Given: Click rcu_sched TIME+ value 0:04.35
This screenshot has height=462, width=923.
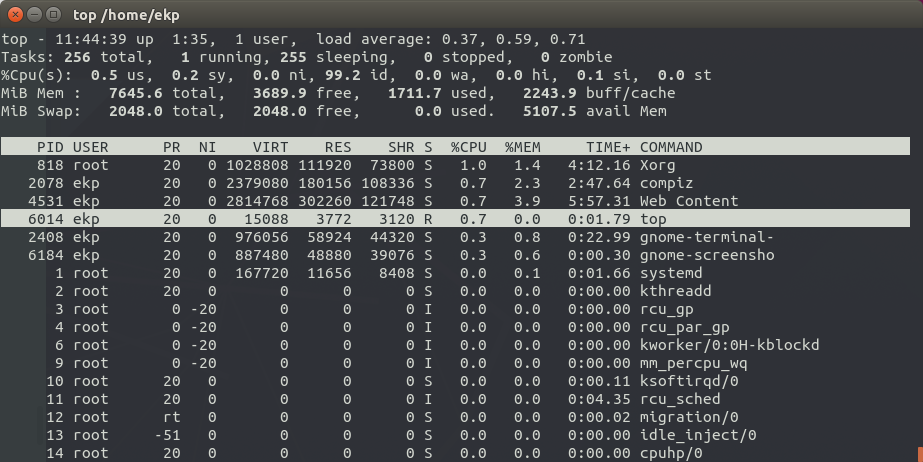Looking at the screenshot, I should pyautogui.click(x=599, y=399).
